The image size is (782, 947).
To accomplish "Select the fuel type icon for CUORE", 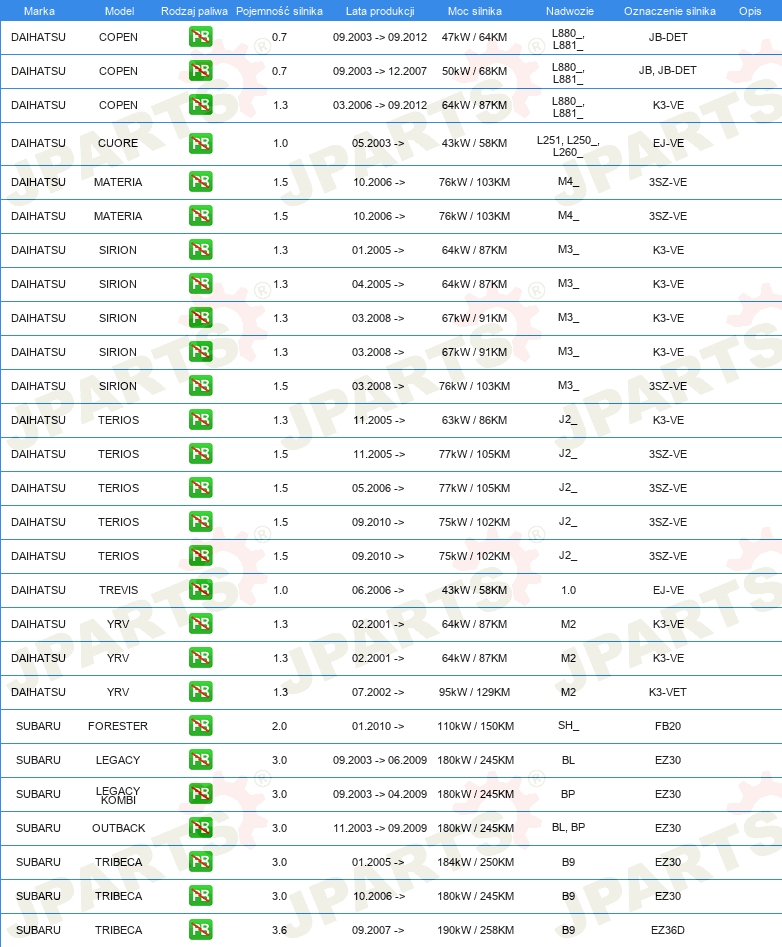I will coord(200,143).
